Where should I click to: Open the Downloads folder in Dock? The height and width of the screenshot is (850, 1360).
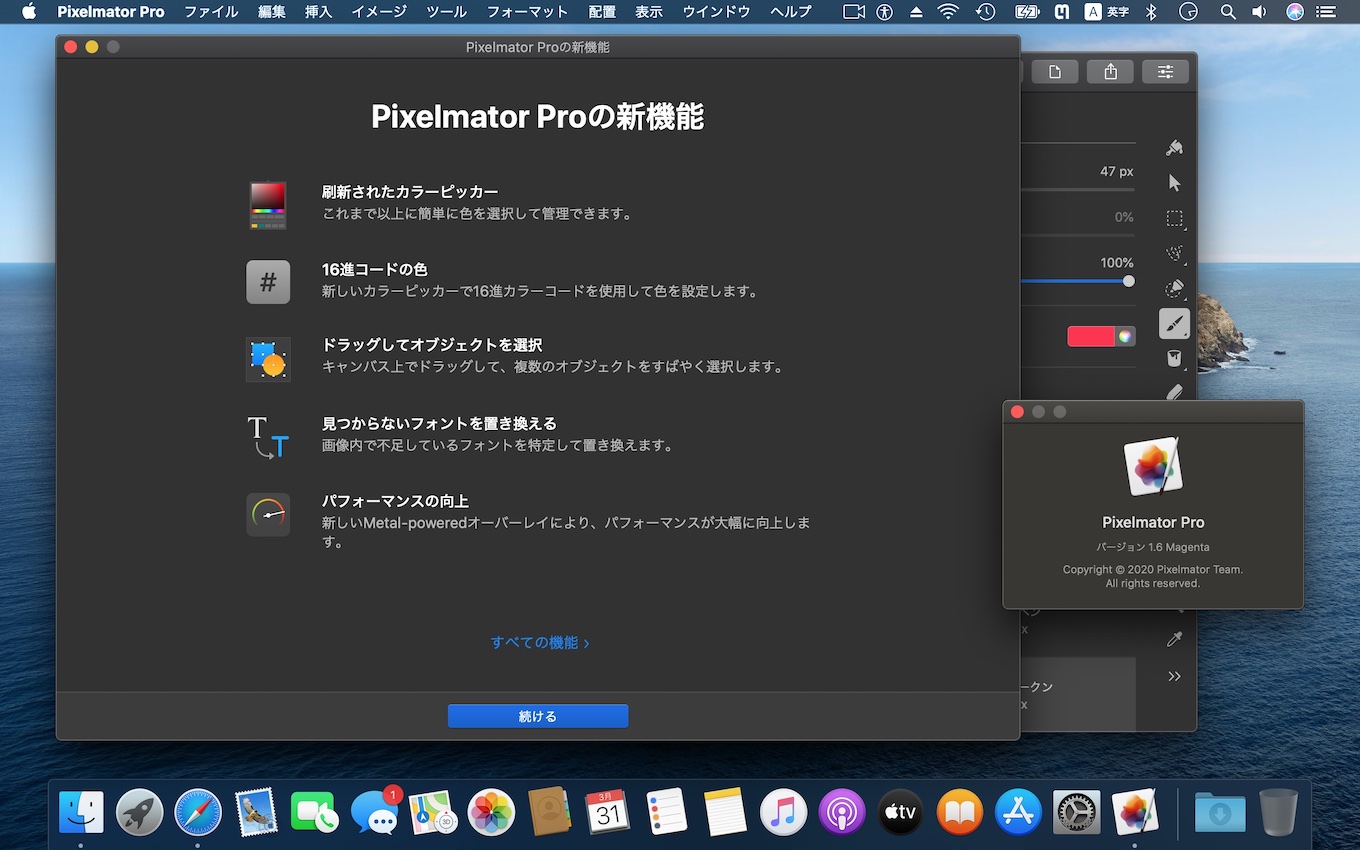coord(1220,812)
